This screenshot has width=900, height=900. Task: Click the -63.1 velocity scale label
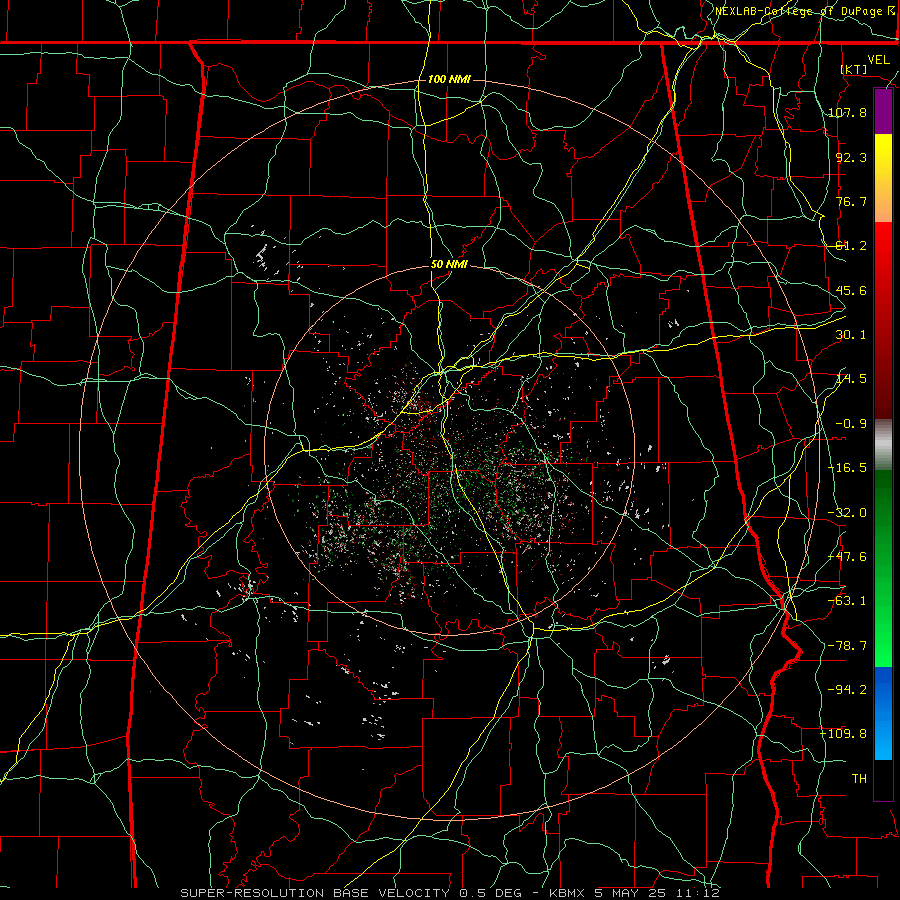pyautogui.click(x=847, y=601)
